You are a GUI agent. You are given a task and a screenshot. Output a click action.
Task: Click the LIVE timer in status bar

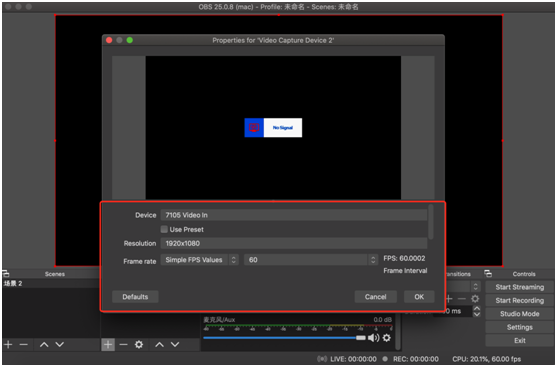pyautogui.click(x=353, y=359)
